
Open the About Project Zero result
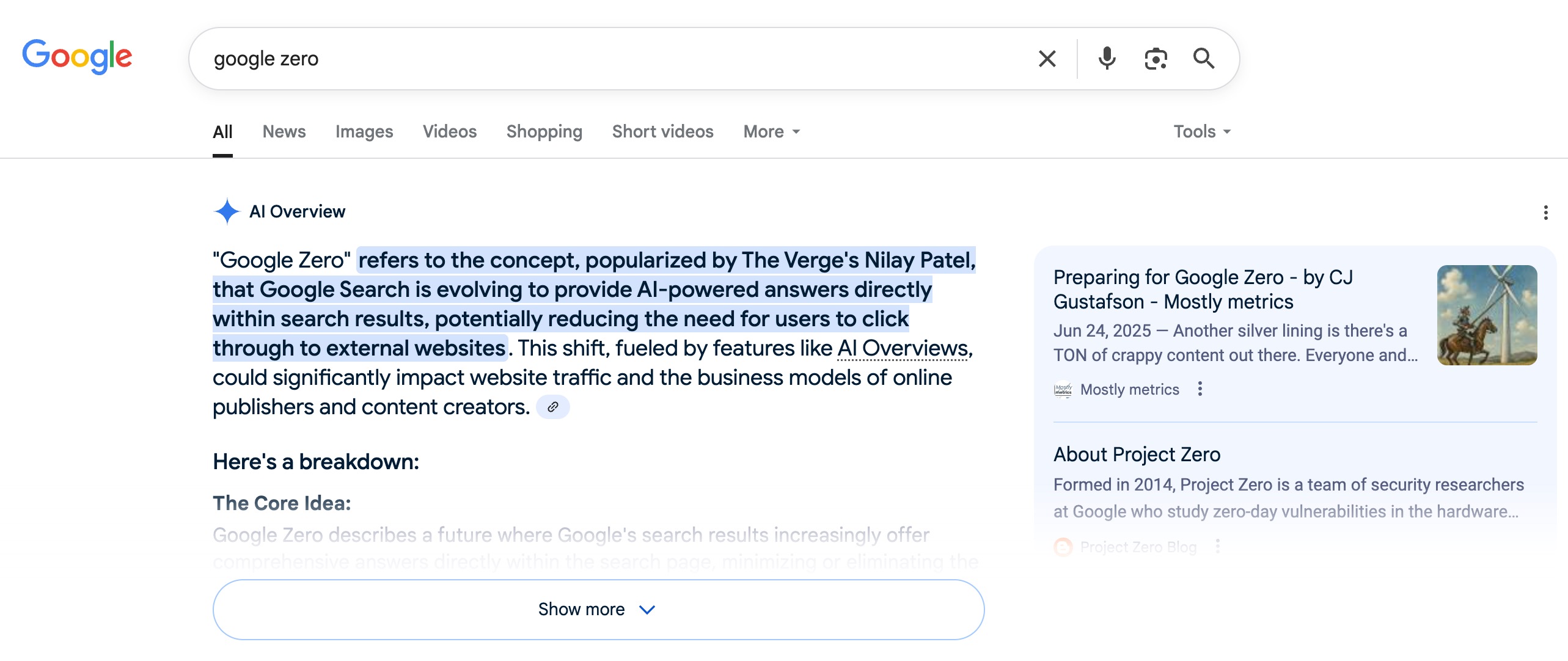pyautogui.click(x=1137, y=455)
